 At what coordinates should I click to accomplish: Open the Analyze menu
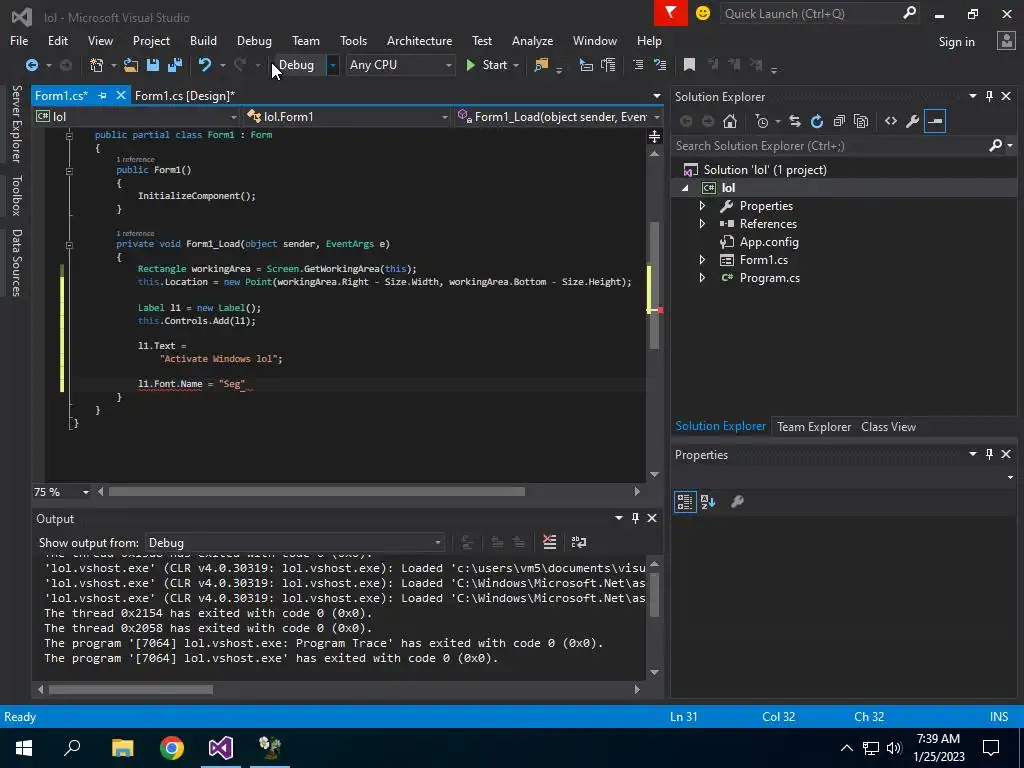tap(532, 40)
